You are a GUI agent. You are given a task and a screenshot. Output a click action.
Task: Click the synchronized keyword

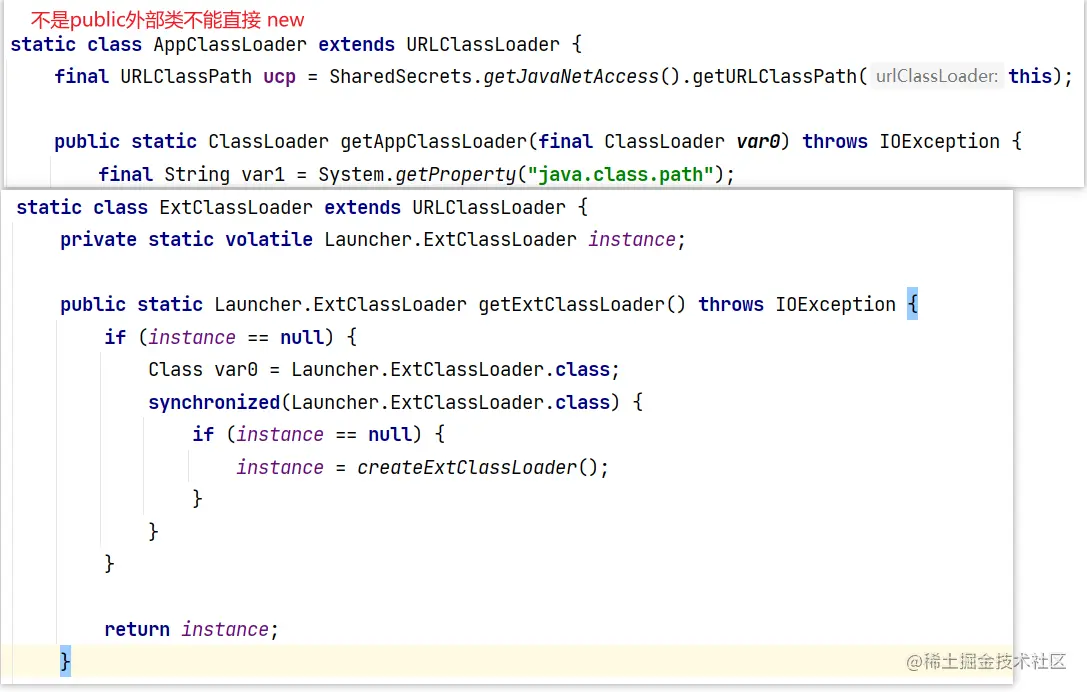coord(214,402)
